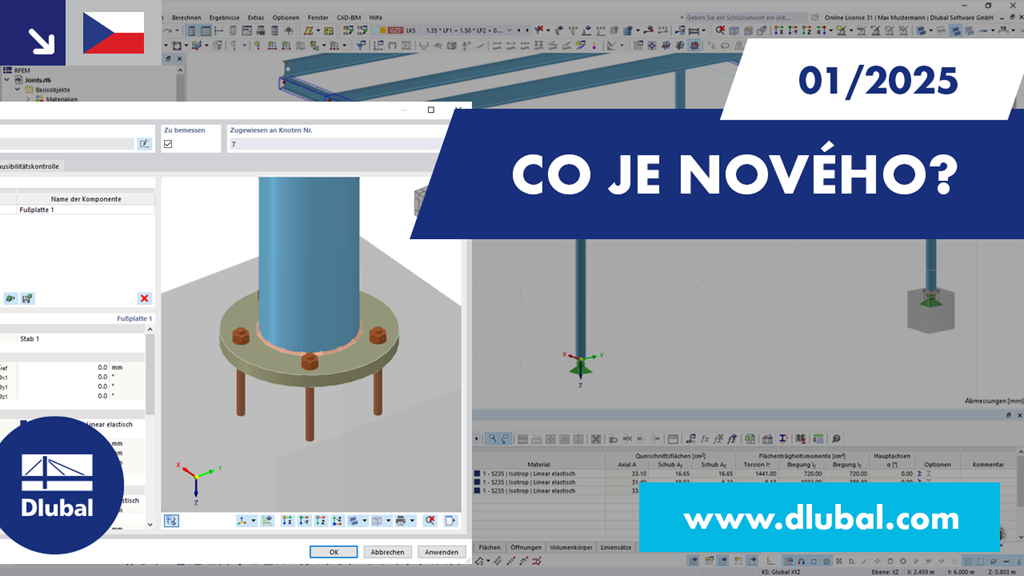Click the up arrow of dialog left panel scrollbar
Screen dimensions: 1024x576
coord(150,330)
